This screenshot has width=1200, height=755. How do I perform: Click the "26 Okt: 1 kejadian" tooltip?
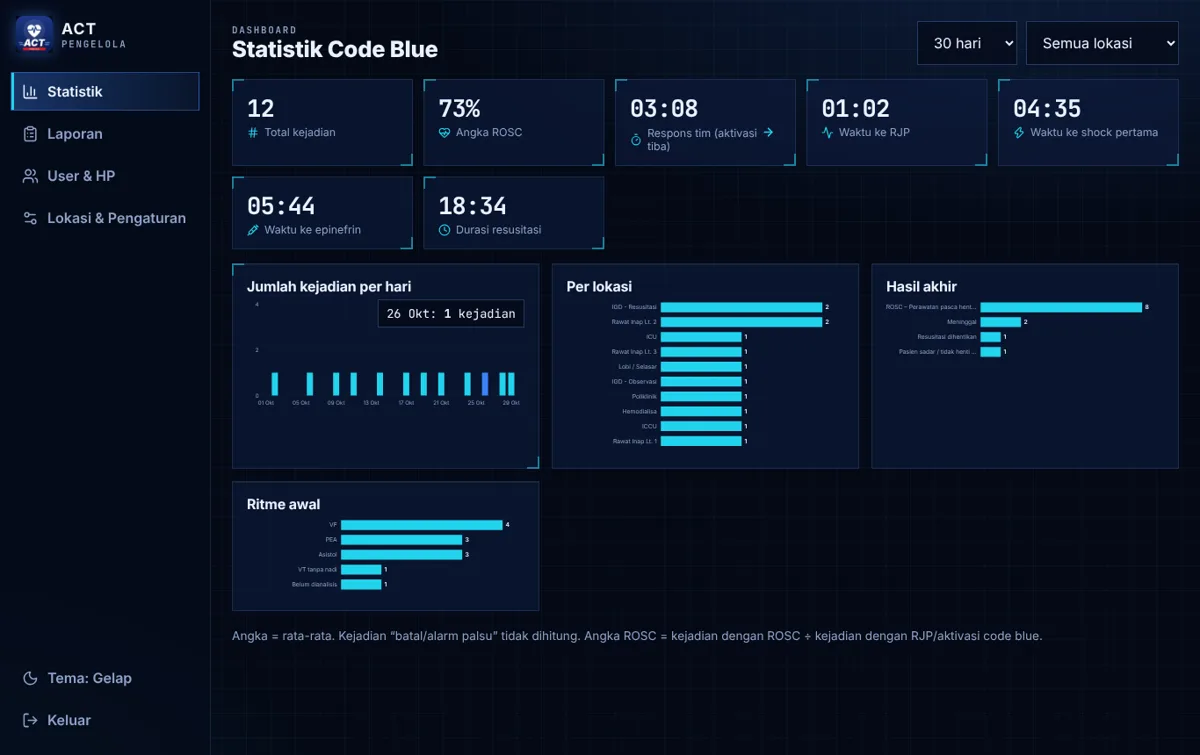[451, 314]
